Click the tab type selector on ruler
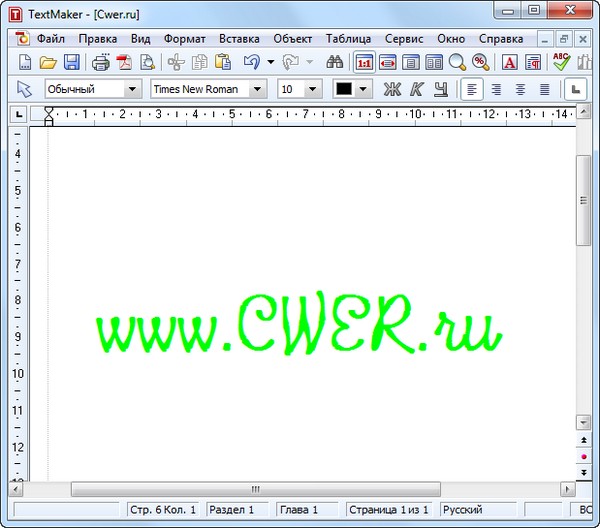 click(19, 114)
